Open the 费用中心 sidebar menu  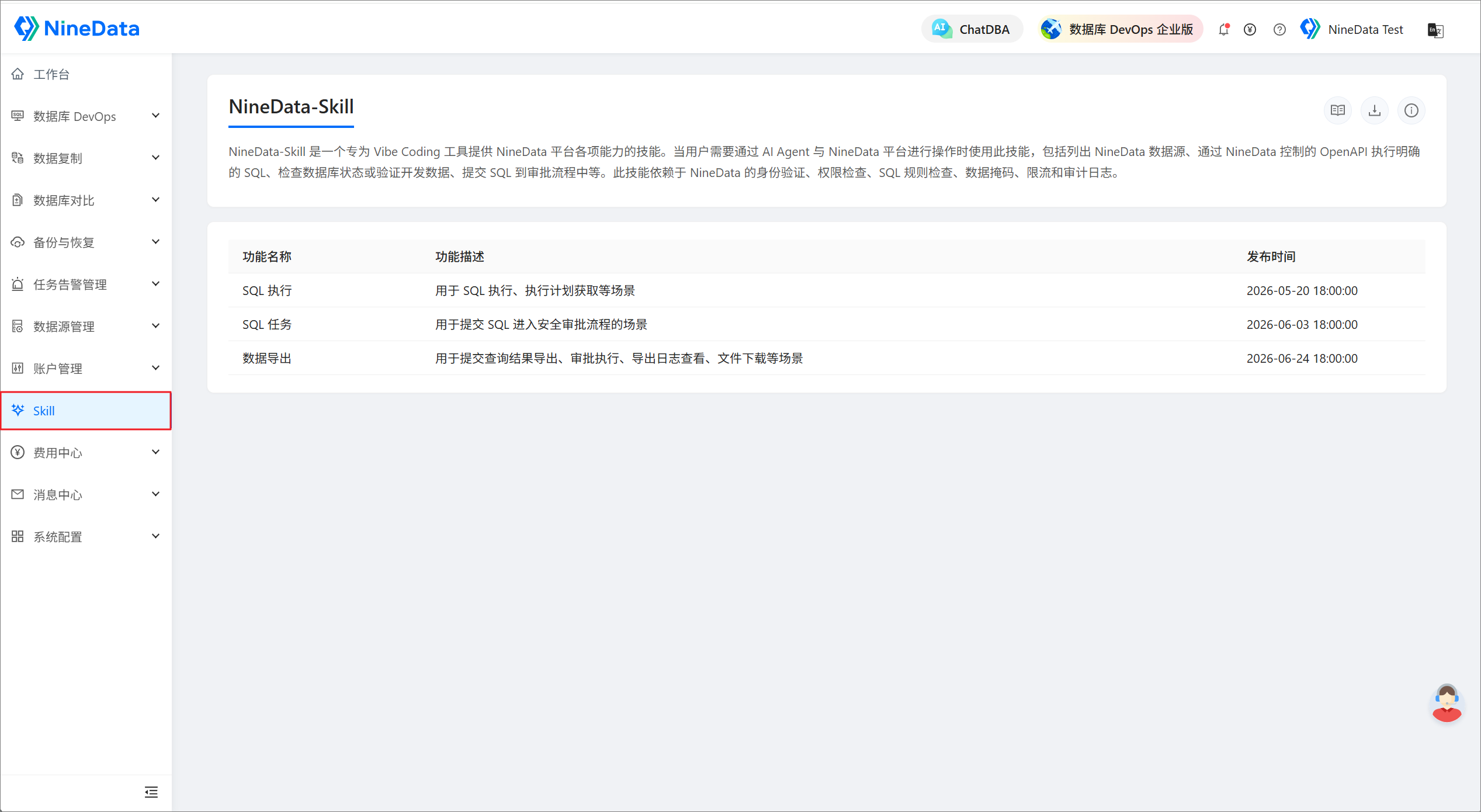click(x=86, y=453)
